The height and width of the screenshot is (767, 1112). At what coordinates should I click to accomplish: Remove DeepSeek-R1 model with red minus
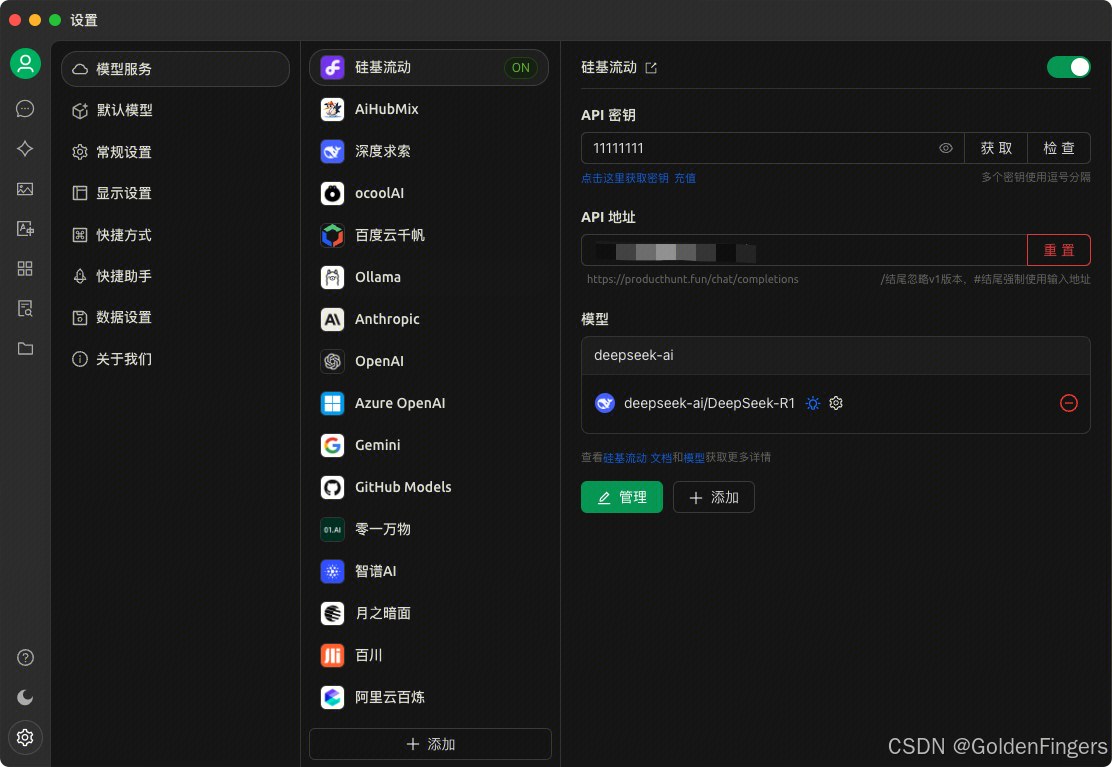pyautogui.click(x=1068, y=403)
